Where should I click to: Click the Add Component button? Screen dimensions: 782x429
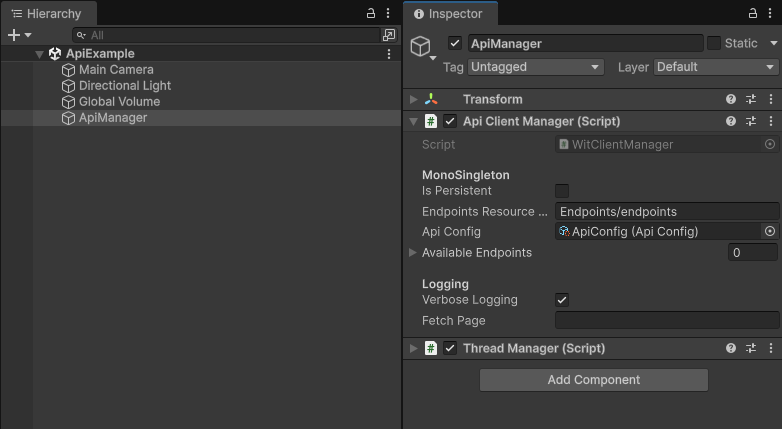pyautogui.click(x=593, y=380)
